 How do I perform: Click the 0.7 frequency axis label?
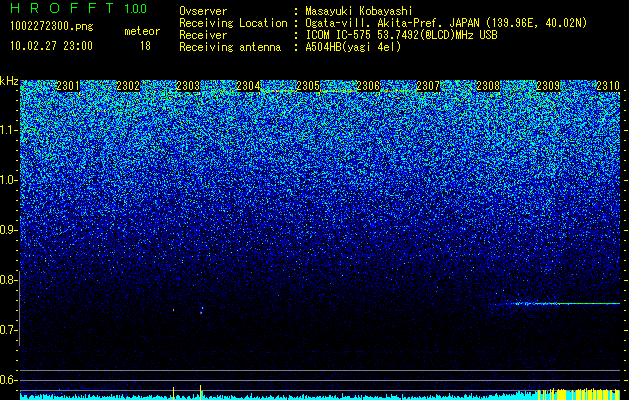(x=9, y=330)
